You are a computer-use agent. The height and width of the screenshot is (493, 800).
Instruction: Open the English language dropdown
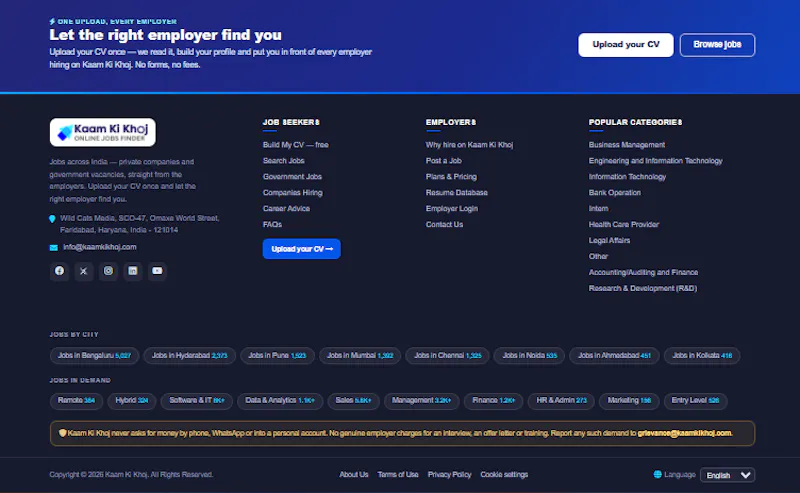(728, 475)
